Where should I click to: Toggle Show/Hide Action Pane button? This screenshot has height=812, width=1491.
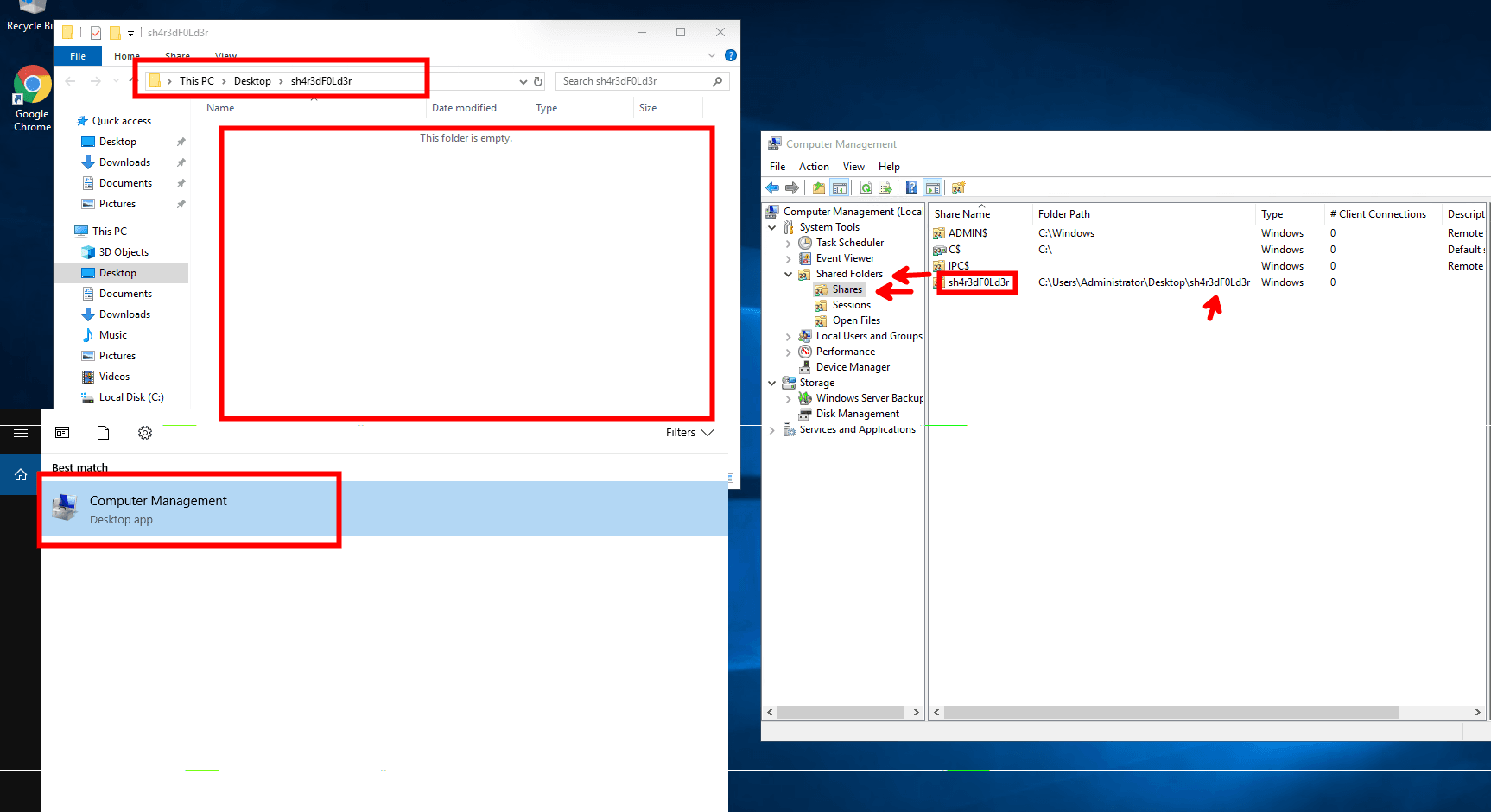(x=933, y=188)
